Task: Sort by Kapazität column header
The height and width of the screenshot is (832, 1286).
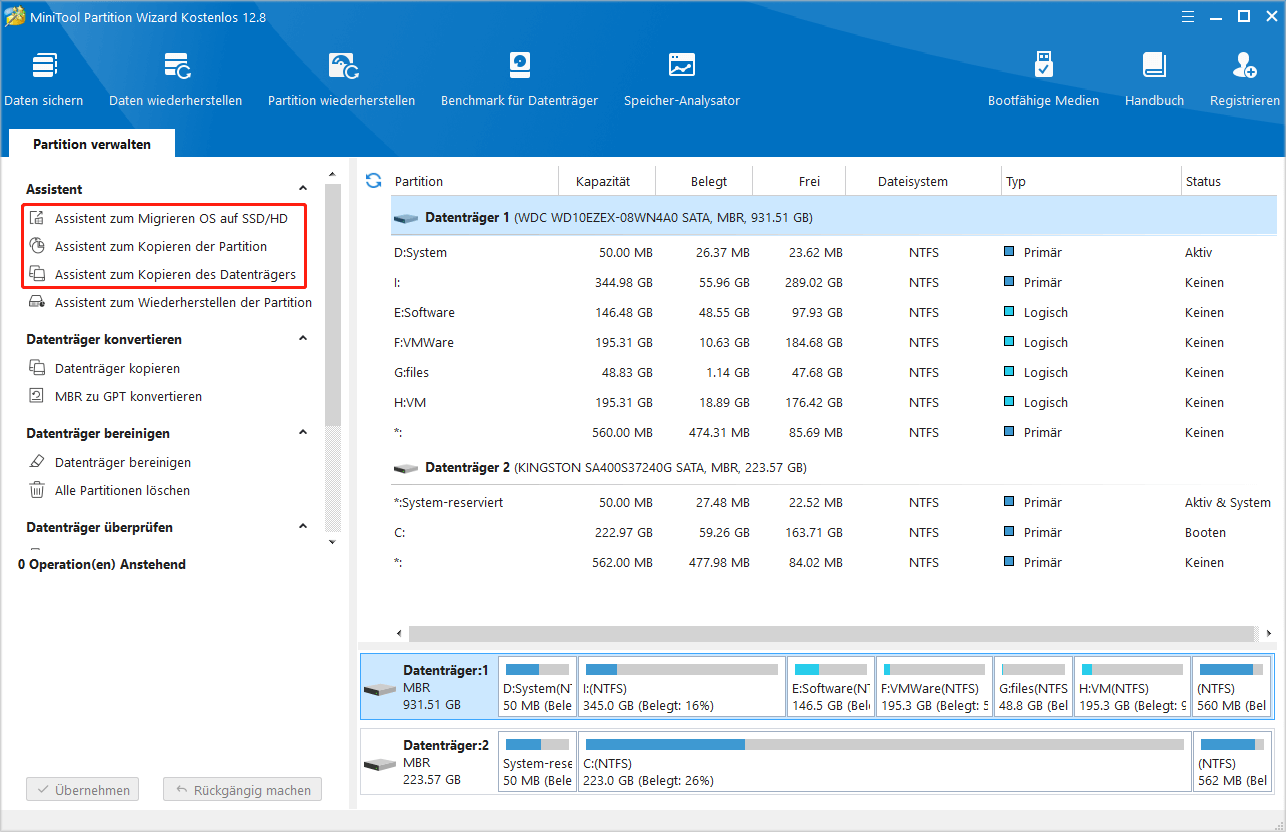Action: tap(607, 181)
